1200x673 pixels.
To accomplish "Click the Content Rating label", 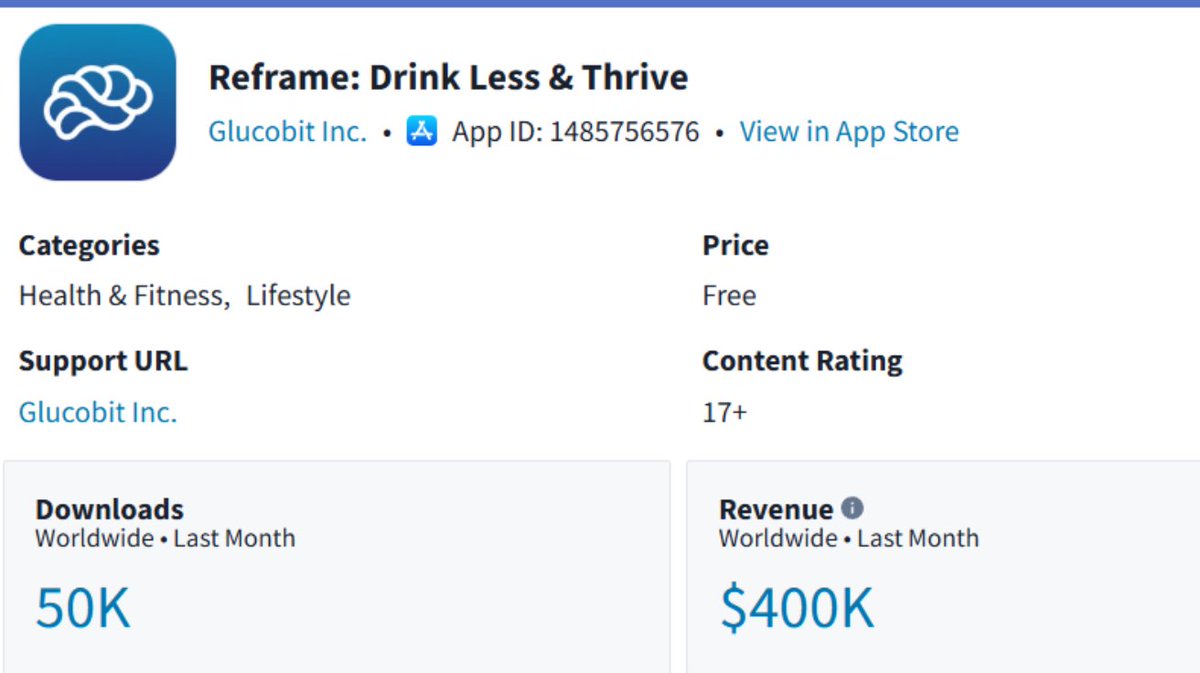I will pyautogui.click(x=802, y=361).
